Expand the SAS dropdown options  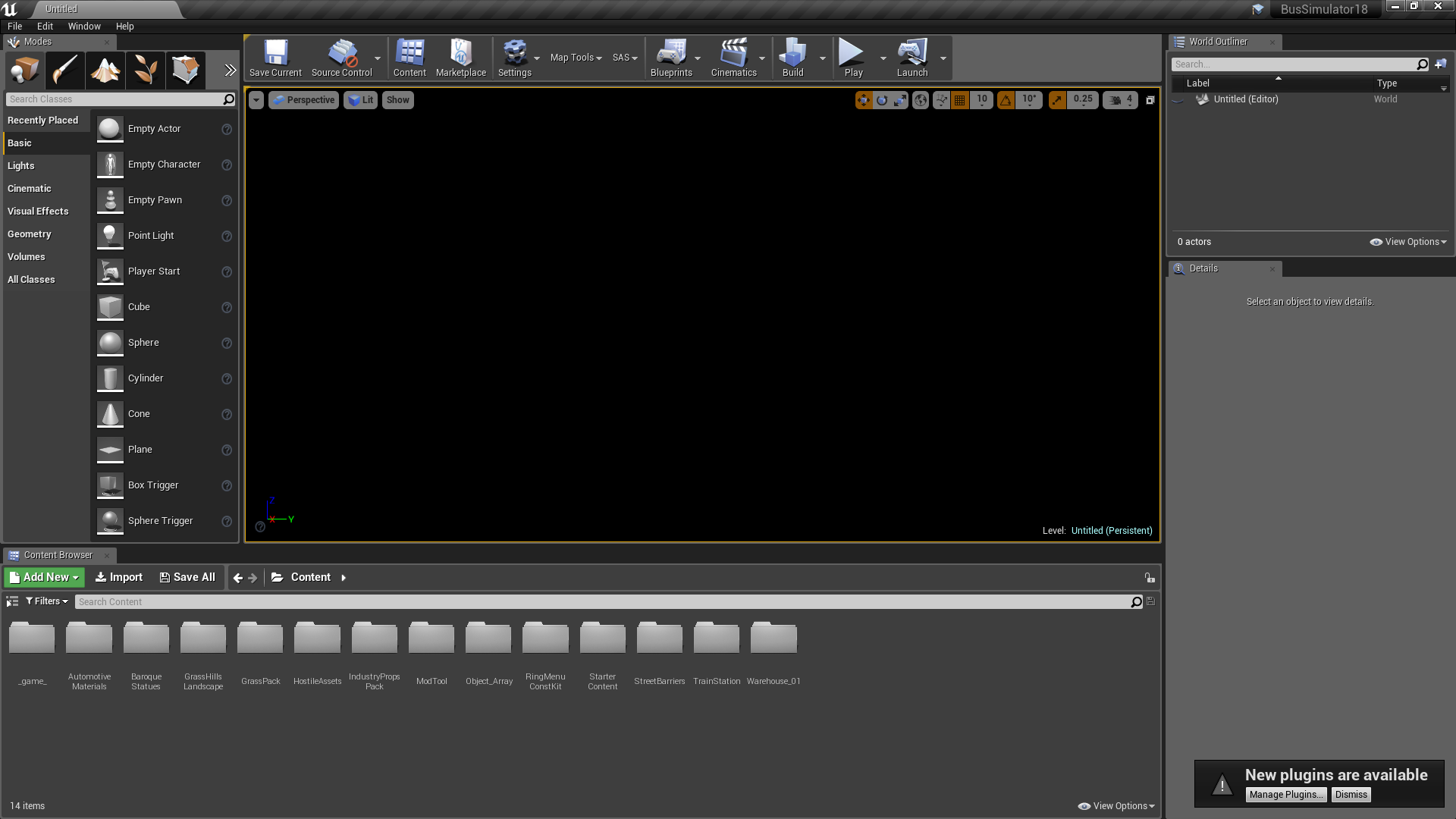[x=634, y=57]
